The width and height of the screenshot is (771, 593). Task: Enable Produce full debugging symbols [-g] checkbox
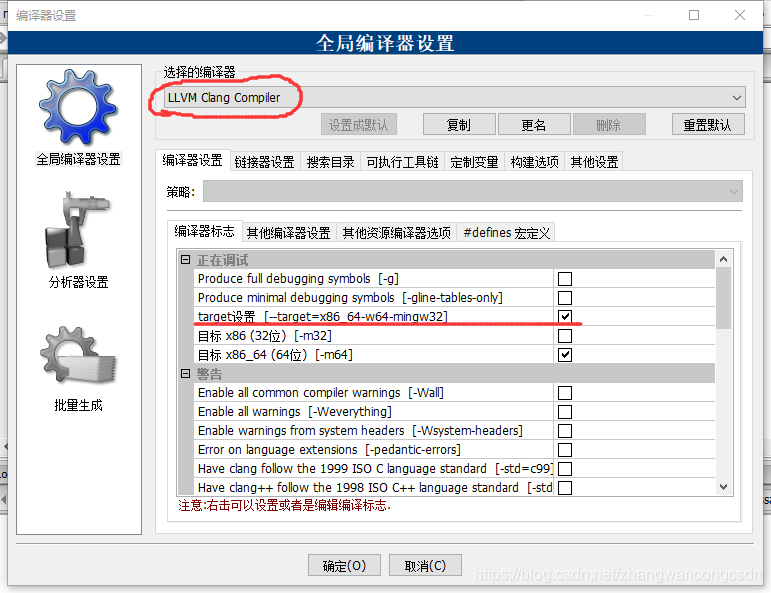point(564,279)
